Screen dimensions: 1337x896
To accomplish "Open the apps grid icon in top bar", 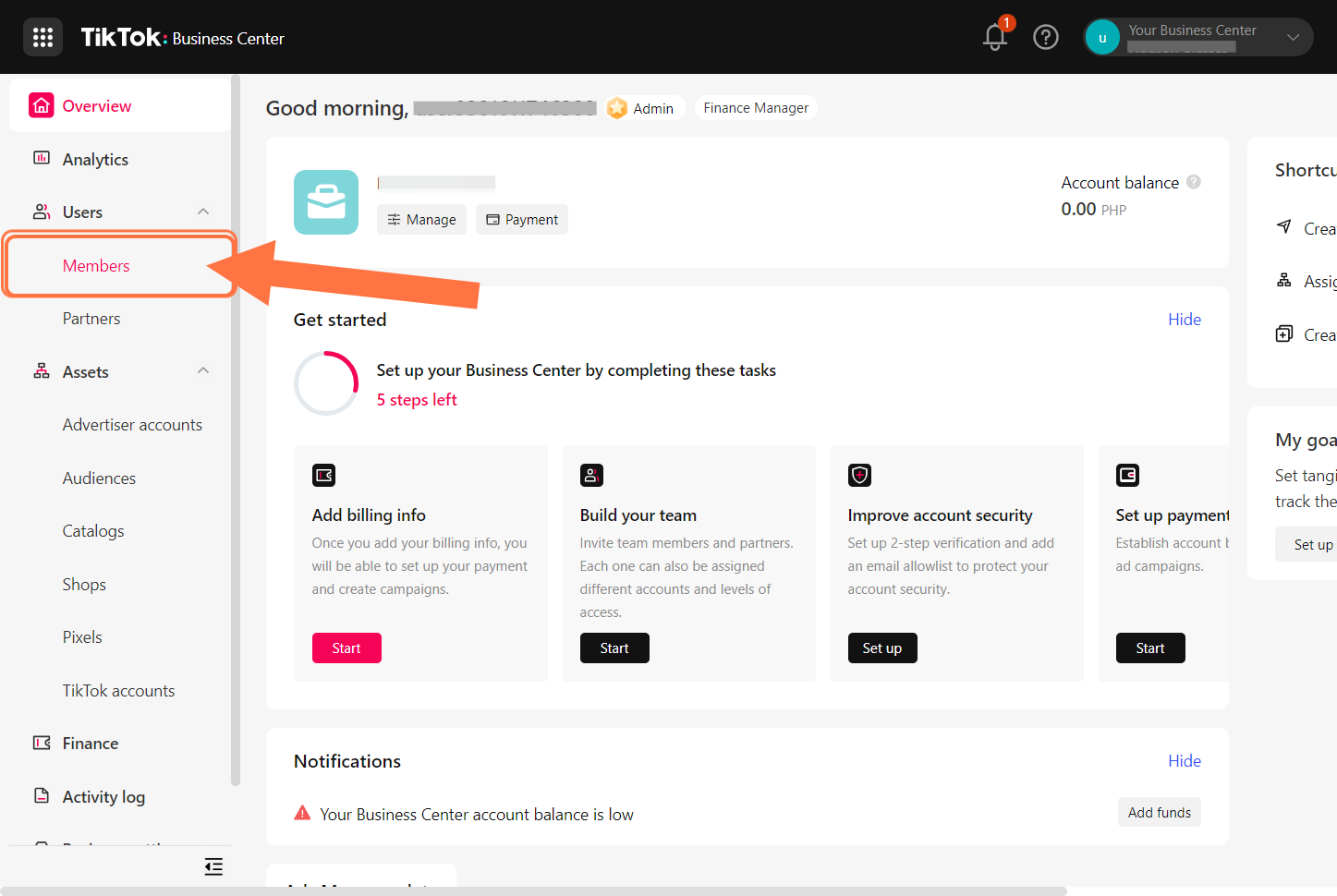I will [43, 37].
